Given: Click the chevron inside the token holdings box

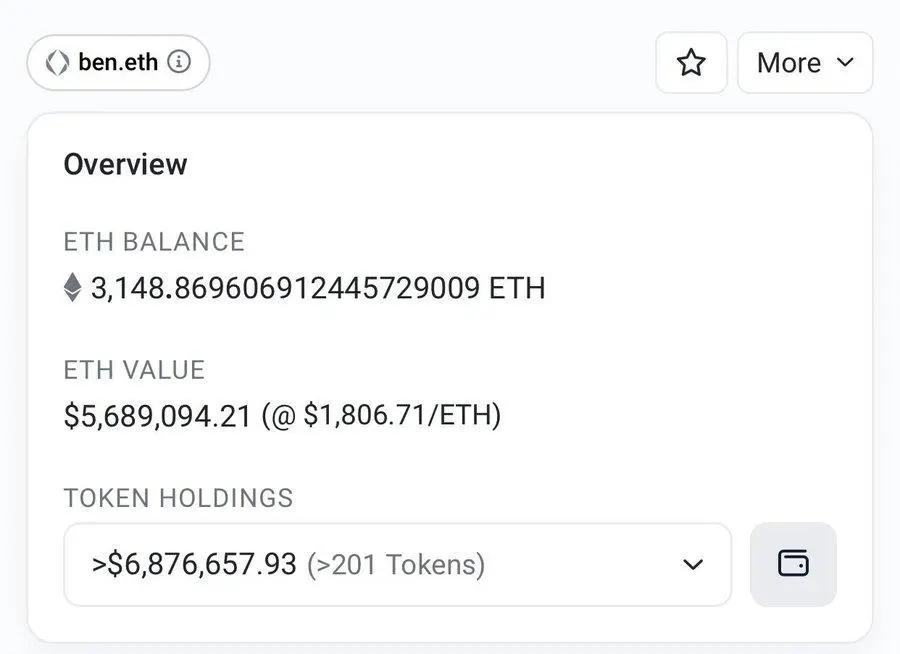Looking at the screenshot, I should (x=693, y=565).
